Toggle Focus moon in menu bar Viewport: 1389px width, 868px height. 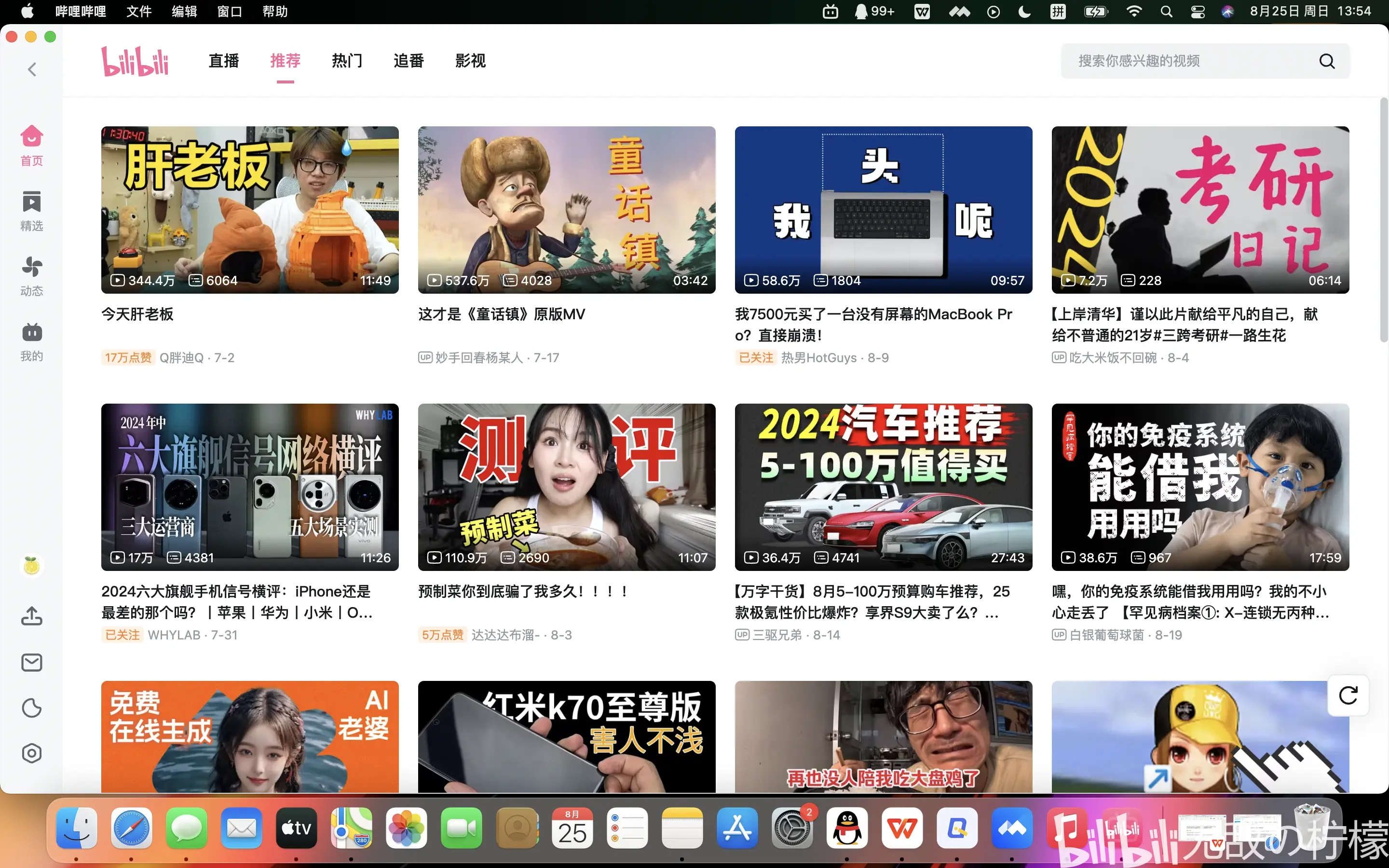click(x=1024, y=12)
